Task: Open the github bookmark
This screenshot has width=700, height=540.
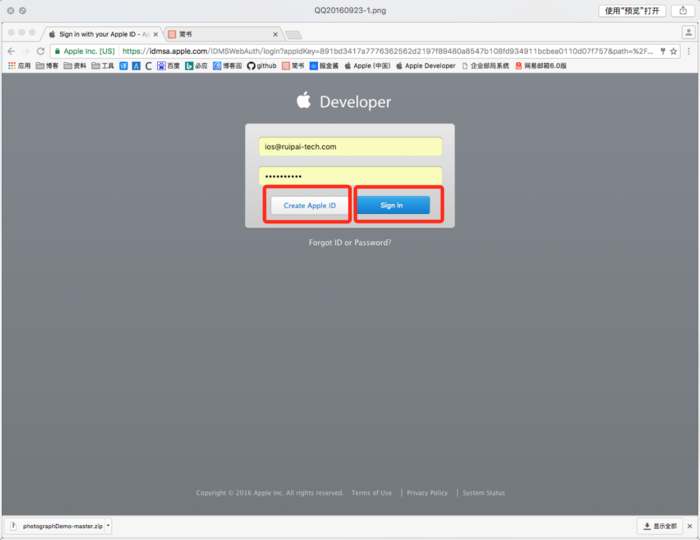Action: point(262,66)
